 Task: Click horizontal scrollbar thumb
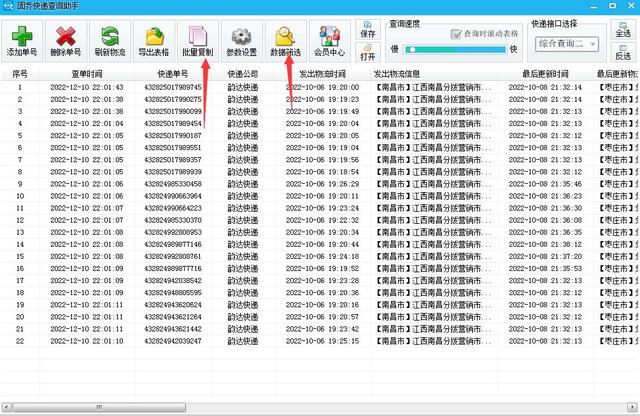click(x=99, y=407)
